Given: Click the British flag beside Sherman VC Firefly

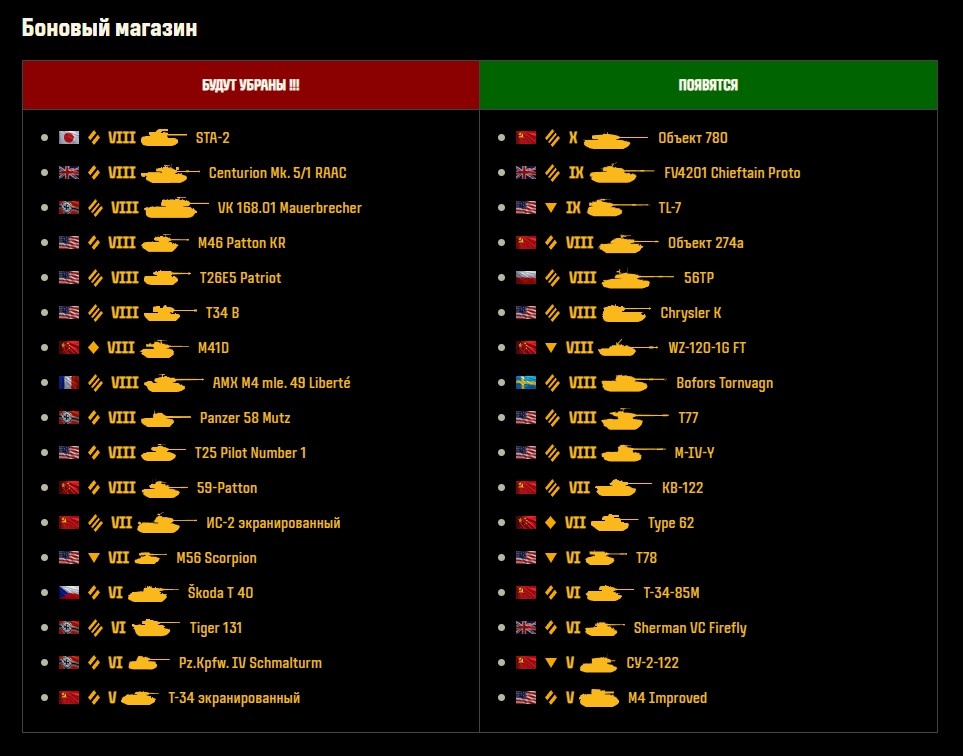Looking at the screenshot, I should tap(526, 628).
